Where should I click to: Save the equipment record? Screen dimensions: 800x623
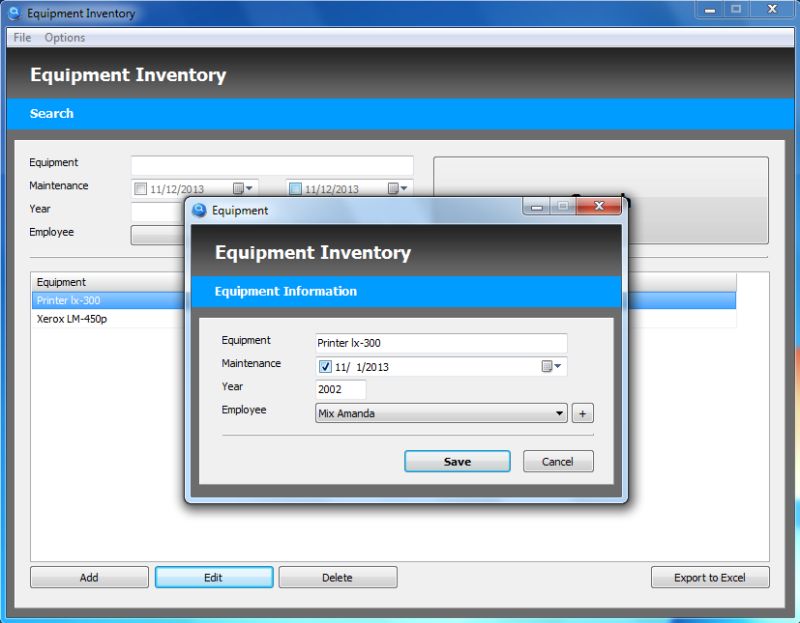point(457,461)
